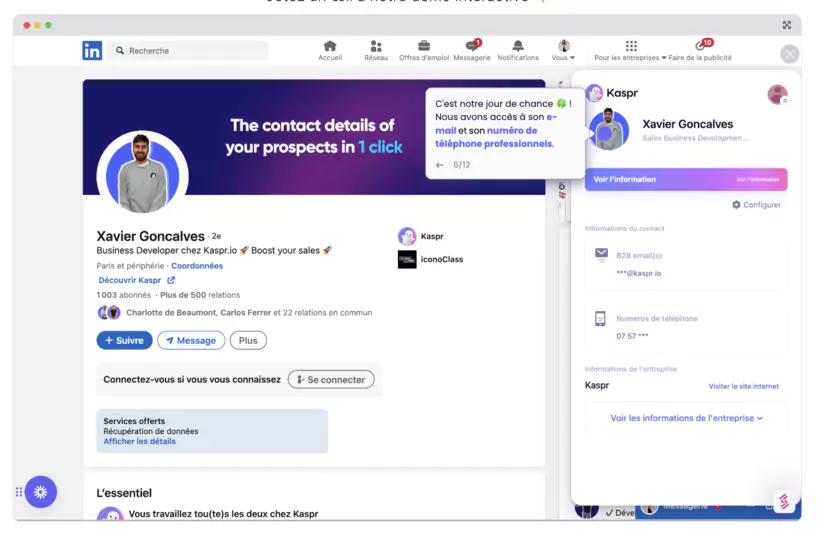This screenshot has width=820, height=535.
Task: Click the Xavier Goncalves name heading on the profile
Action: [151, 236]
